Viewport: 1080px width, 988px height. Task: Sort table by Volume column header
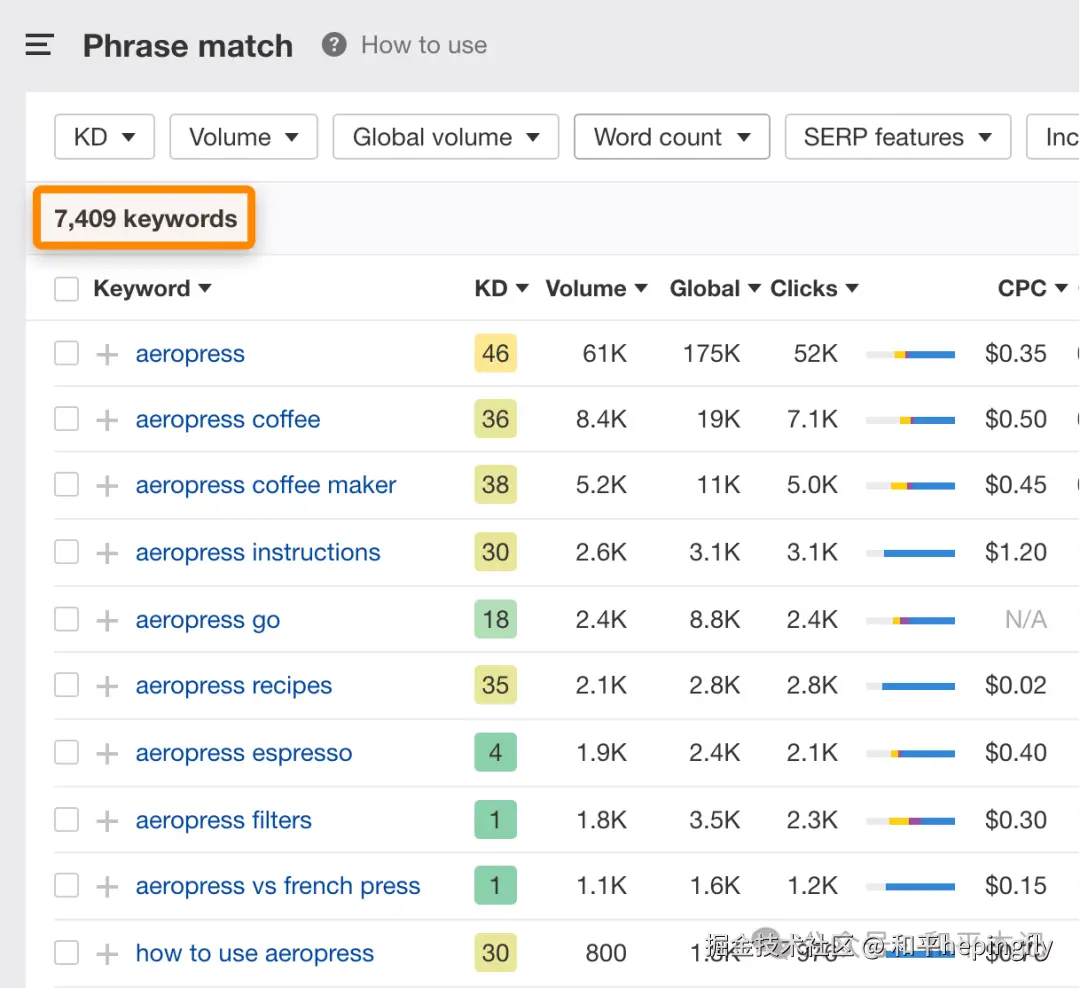click(596, 289)
